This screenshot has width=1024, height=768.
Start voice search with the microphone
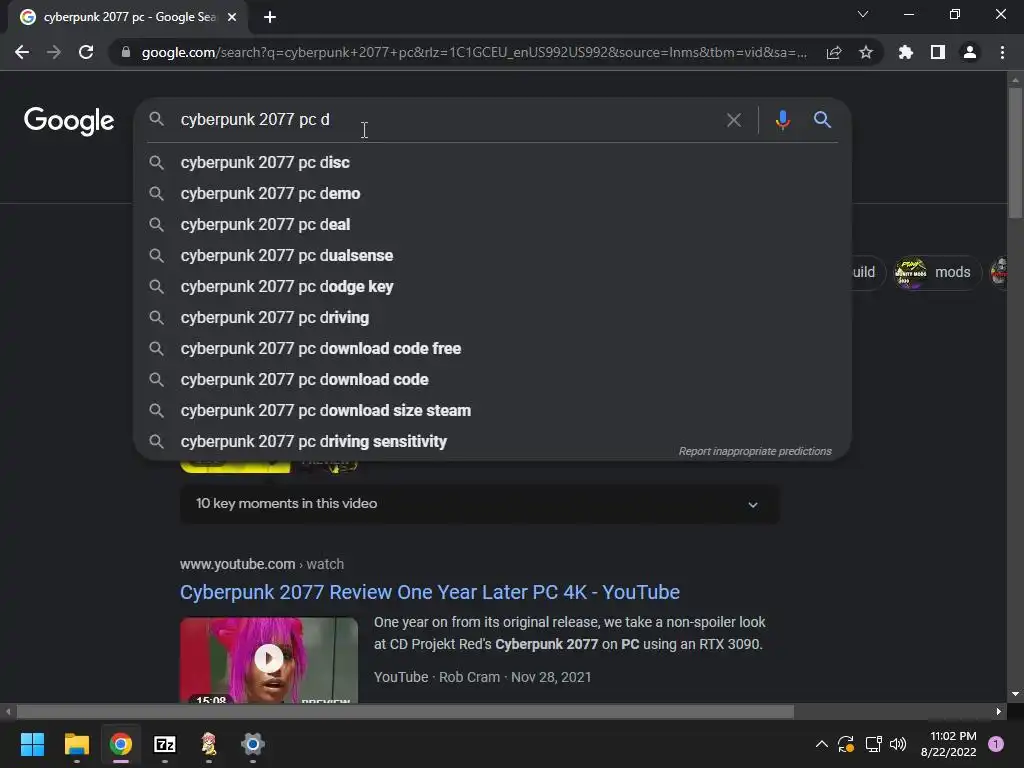782,120
